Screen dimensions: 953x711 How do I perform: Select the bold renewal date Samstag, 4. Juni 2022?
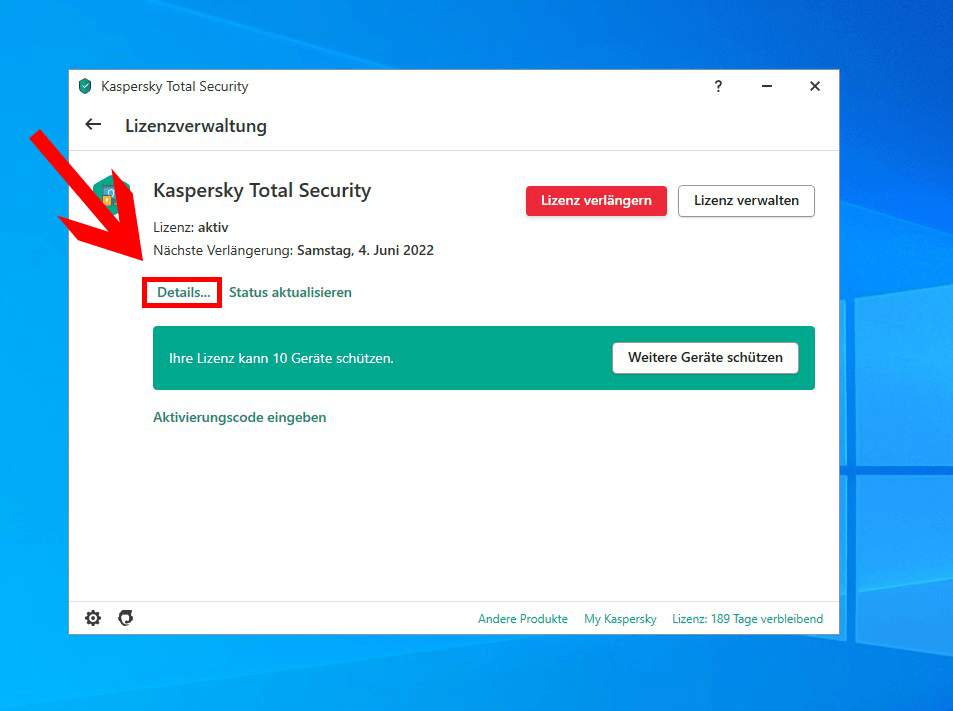point(368,250)
